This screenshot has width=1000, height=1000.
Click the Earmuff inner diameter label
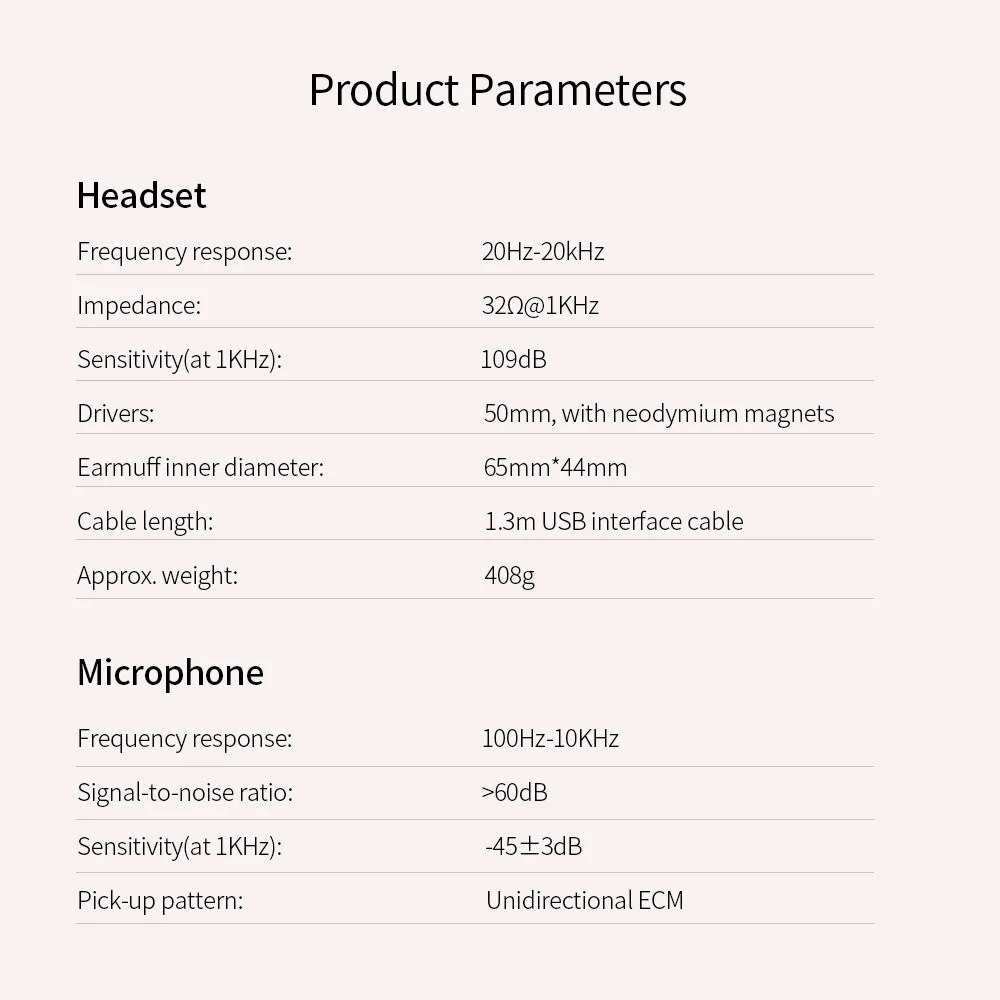200,467
